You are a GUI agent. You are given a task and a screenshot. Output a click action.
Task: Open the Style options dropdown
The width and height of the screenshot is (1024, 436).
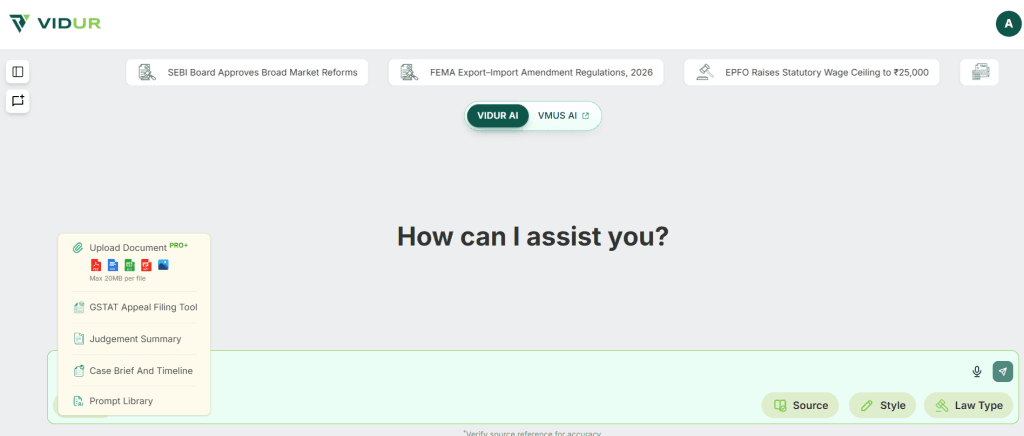(882, 405)
